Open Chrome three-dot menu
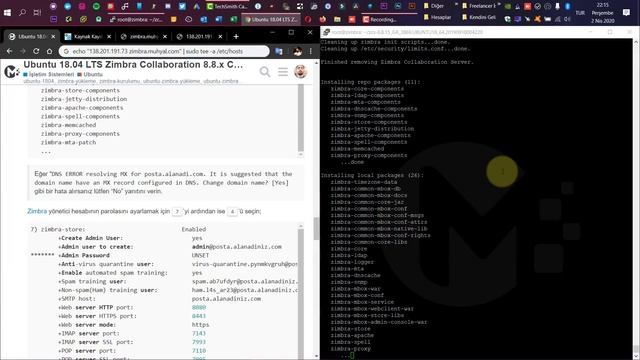This screenshot has width=640, height=360. pos(311,51)
